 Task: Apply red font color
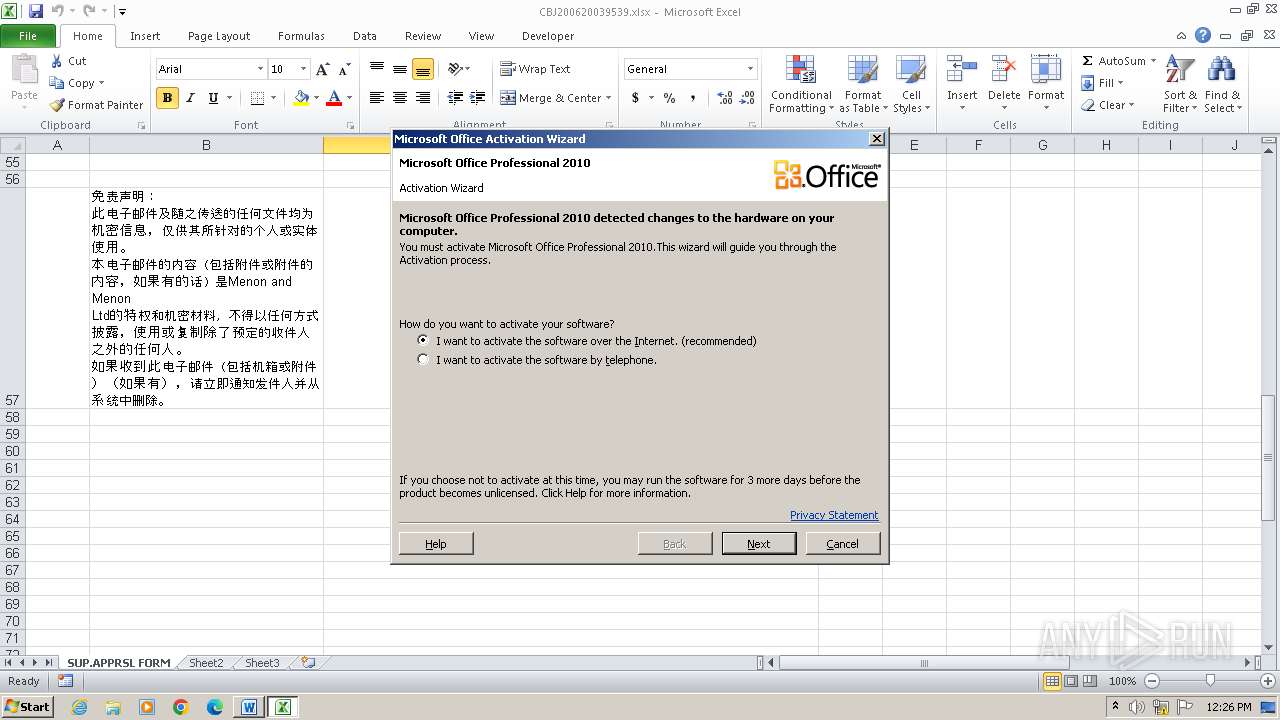(334, 98)
